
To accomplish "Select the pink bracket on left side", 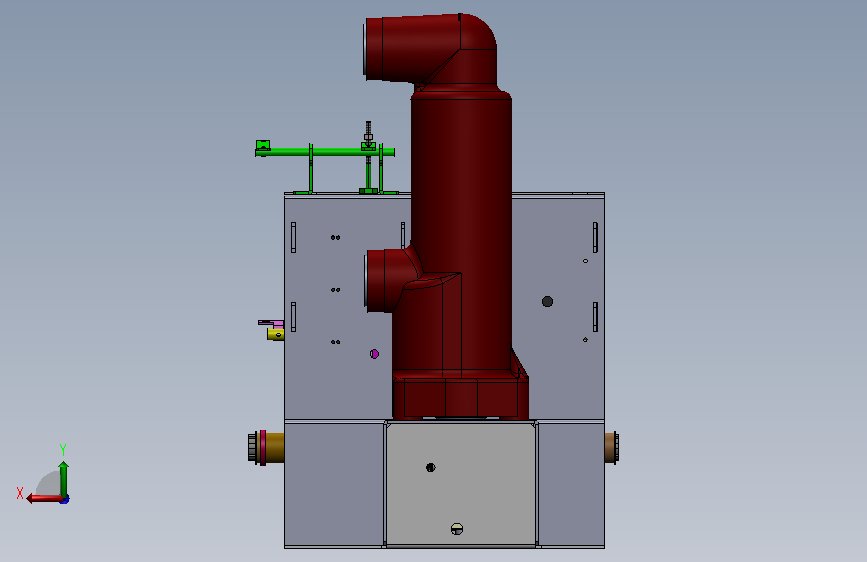I will pos(271,323).
